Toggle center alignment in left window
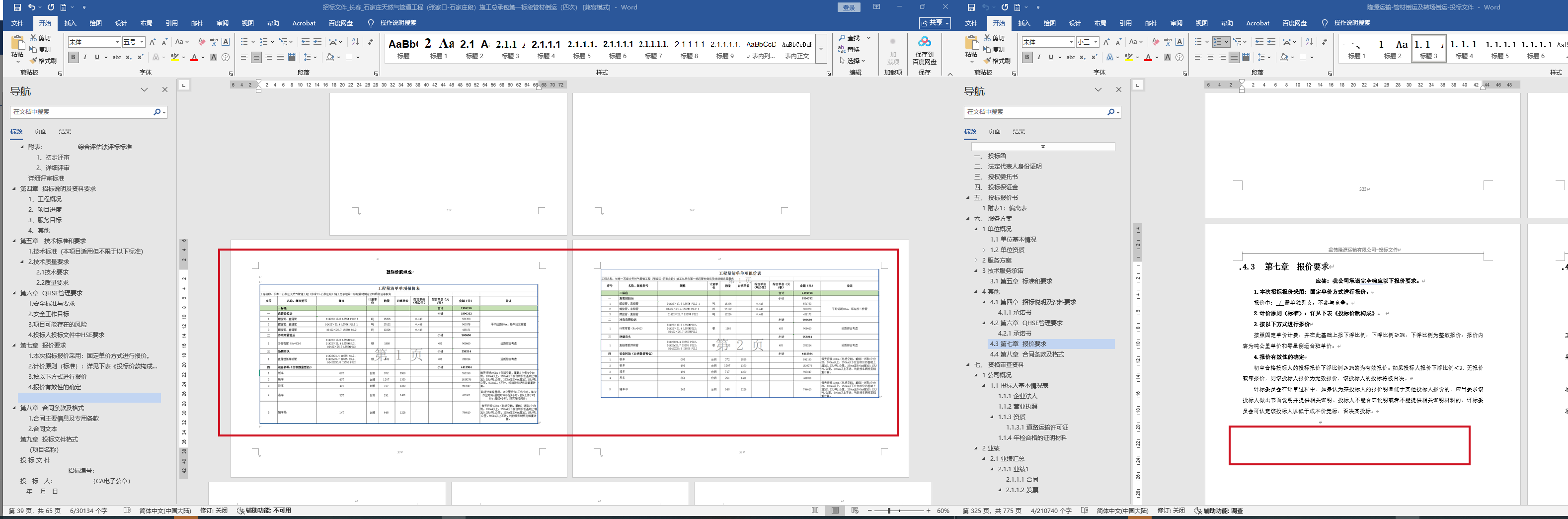This screenshot has width=1568, height=519. (x=256, y=57)
